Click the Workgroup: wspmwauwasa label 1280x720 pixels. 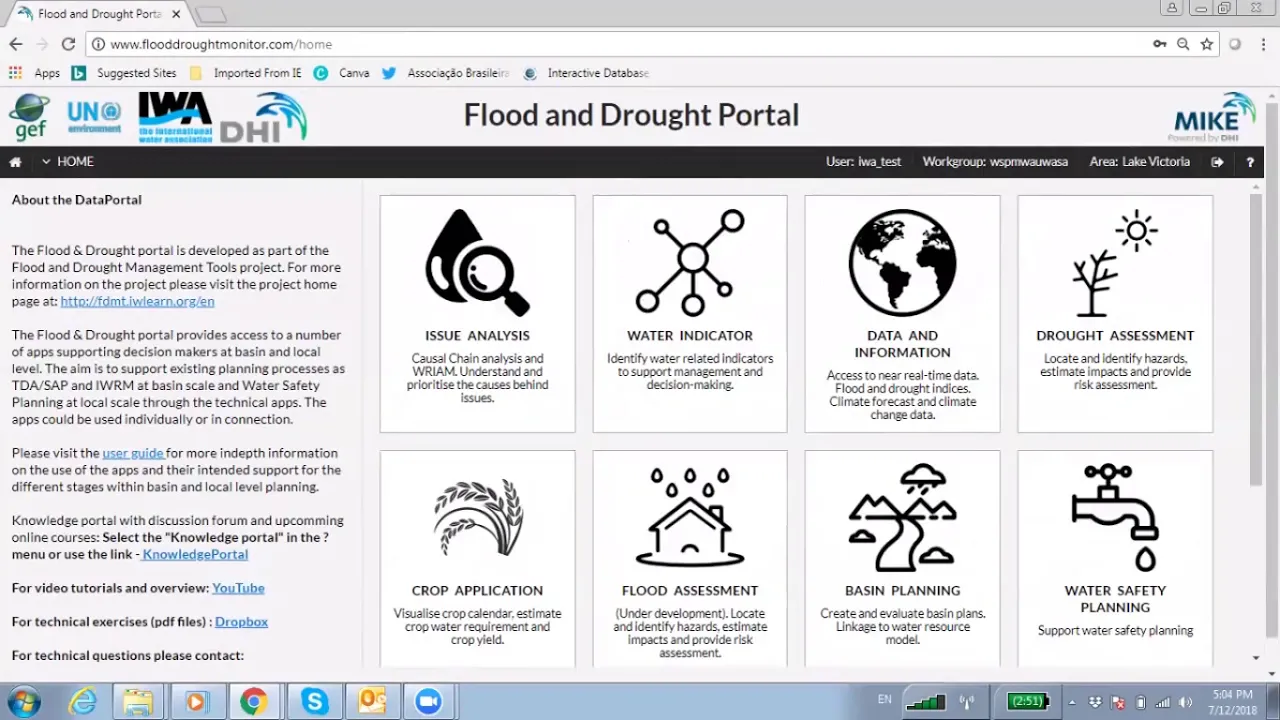[995, 162]
